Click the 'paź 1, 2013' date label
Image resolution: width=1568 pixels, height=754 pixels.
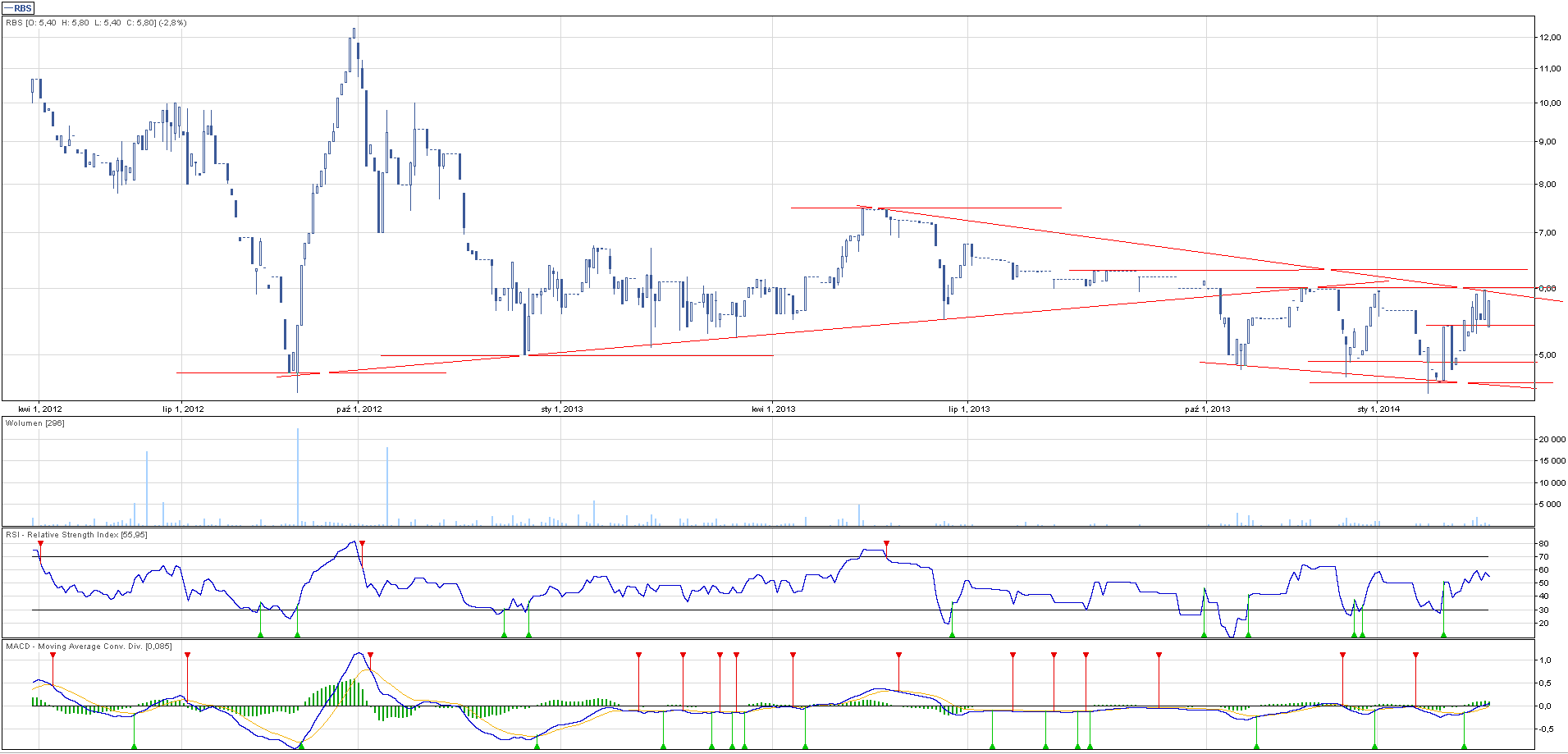coord(1207,409)
